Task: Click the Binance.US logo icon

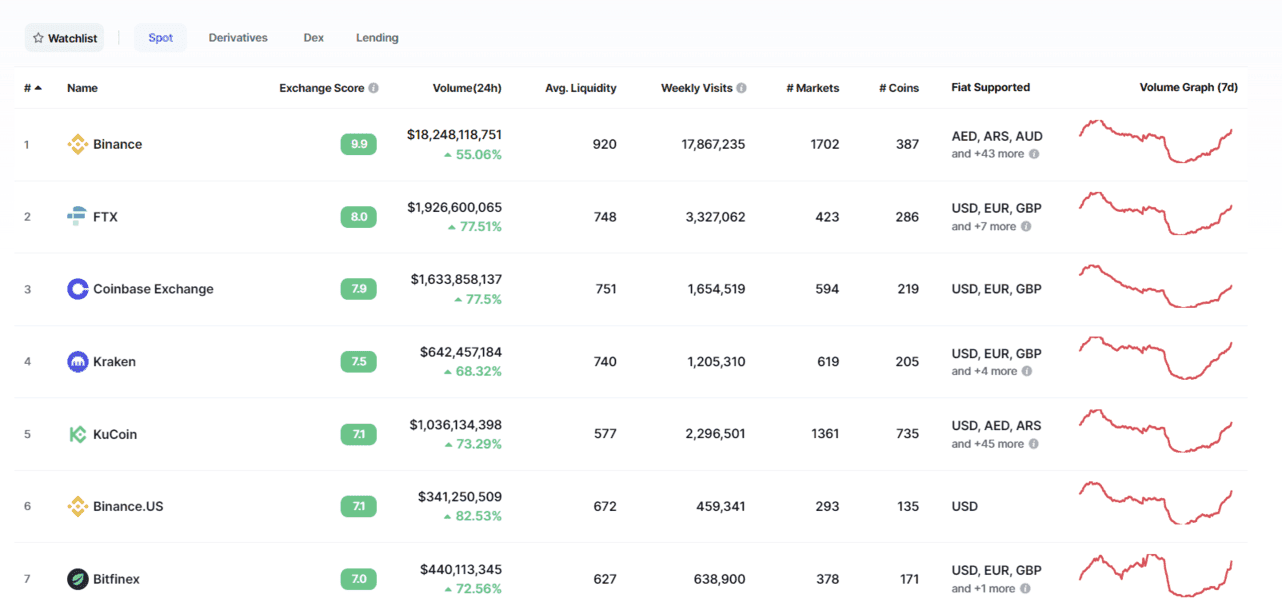Action: (77, 506)
